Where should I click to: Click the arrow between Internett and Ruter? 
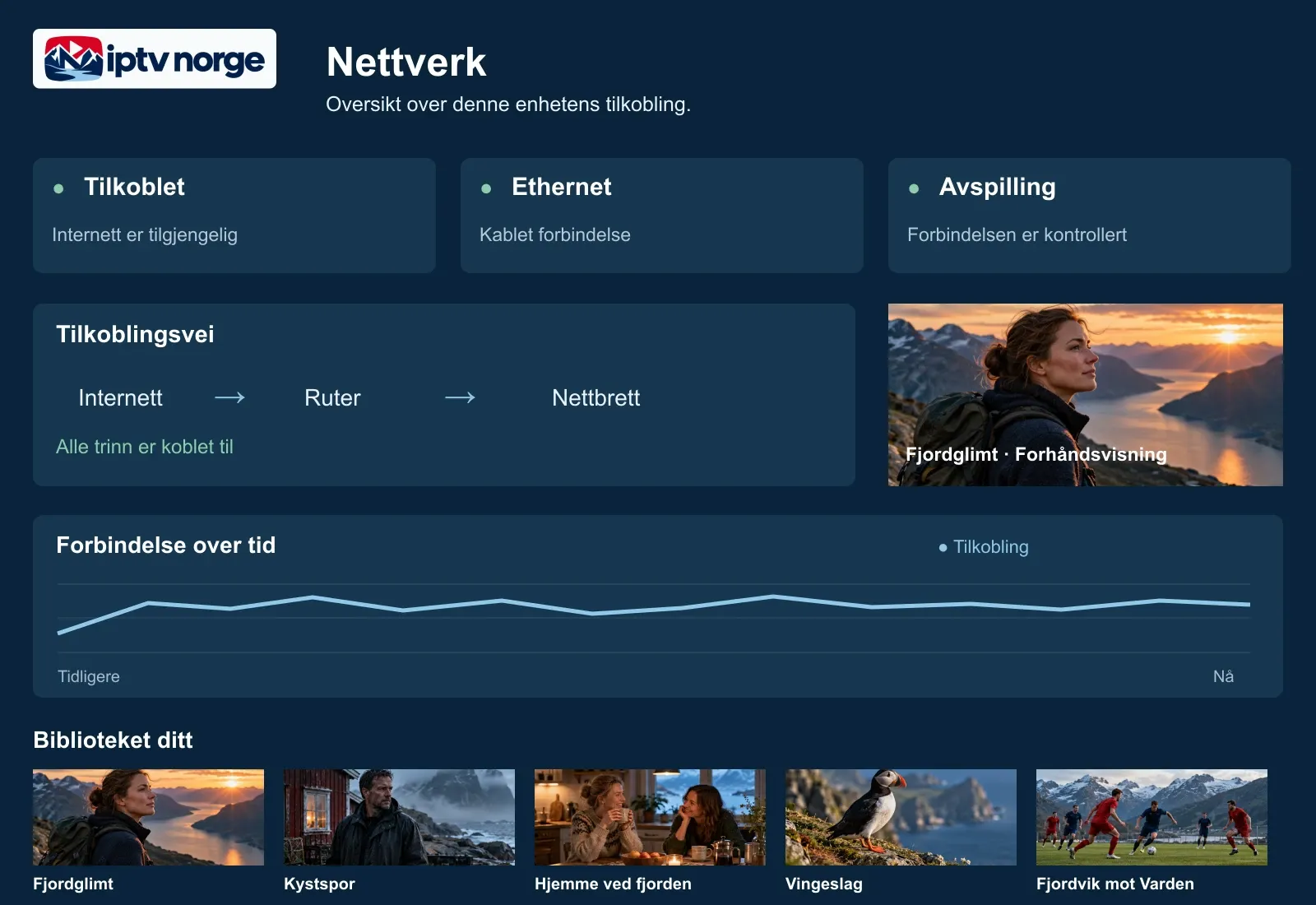[x=229, y=397]
